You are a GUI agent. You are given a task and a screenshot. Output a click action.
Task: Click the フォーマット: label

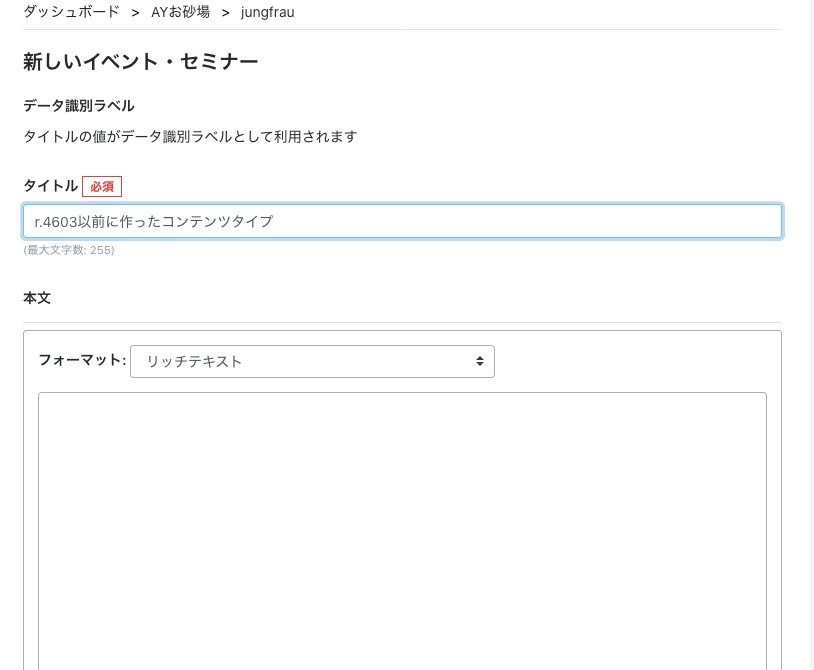click(82, 360)
